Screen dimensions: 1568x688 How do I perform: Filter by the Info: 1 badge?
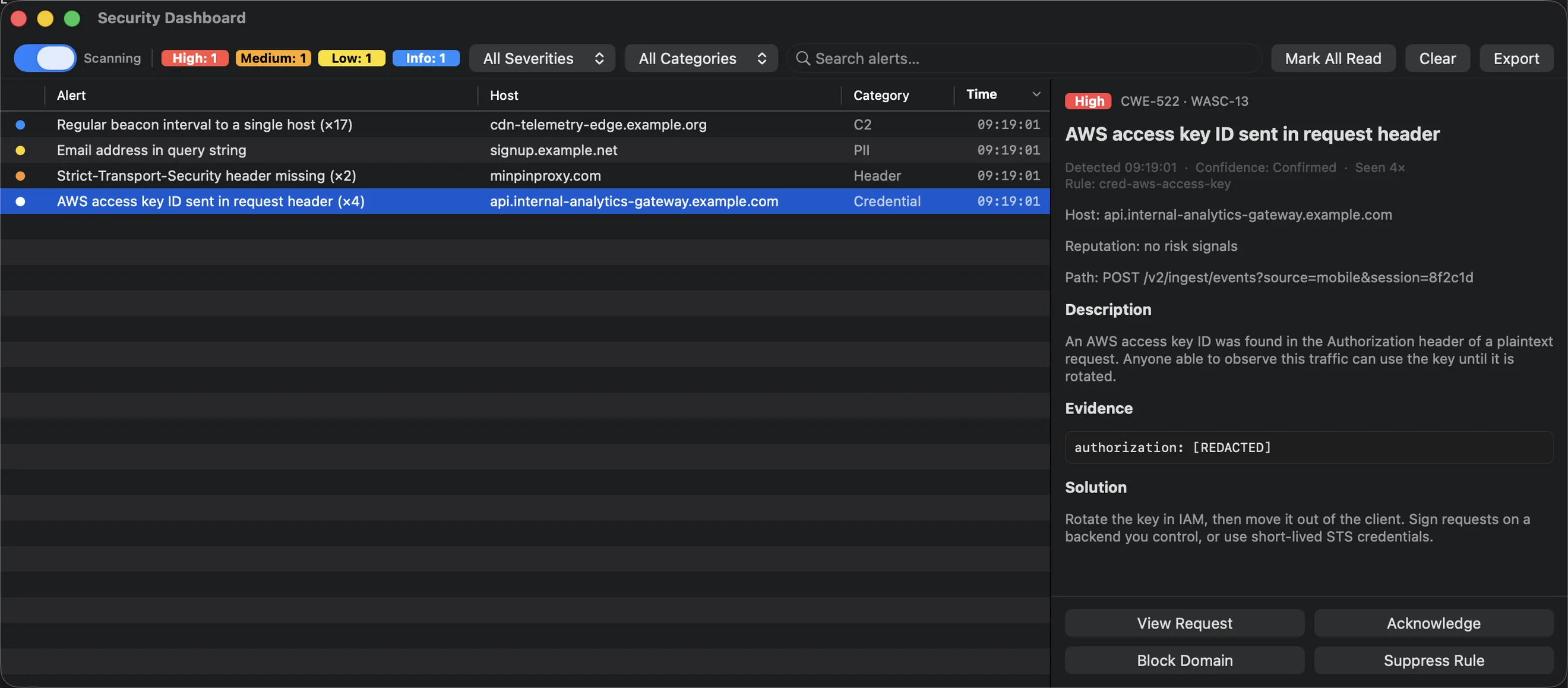(425, 58)
